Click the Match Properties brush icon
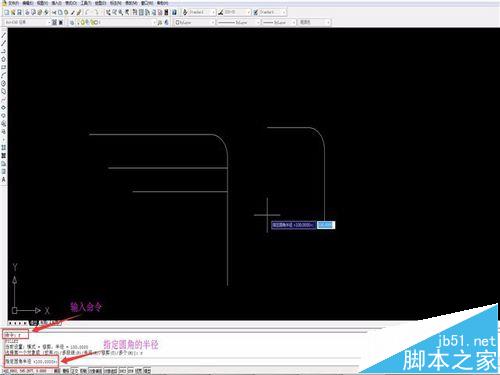 [73, 12]
